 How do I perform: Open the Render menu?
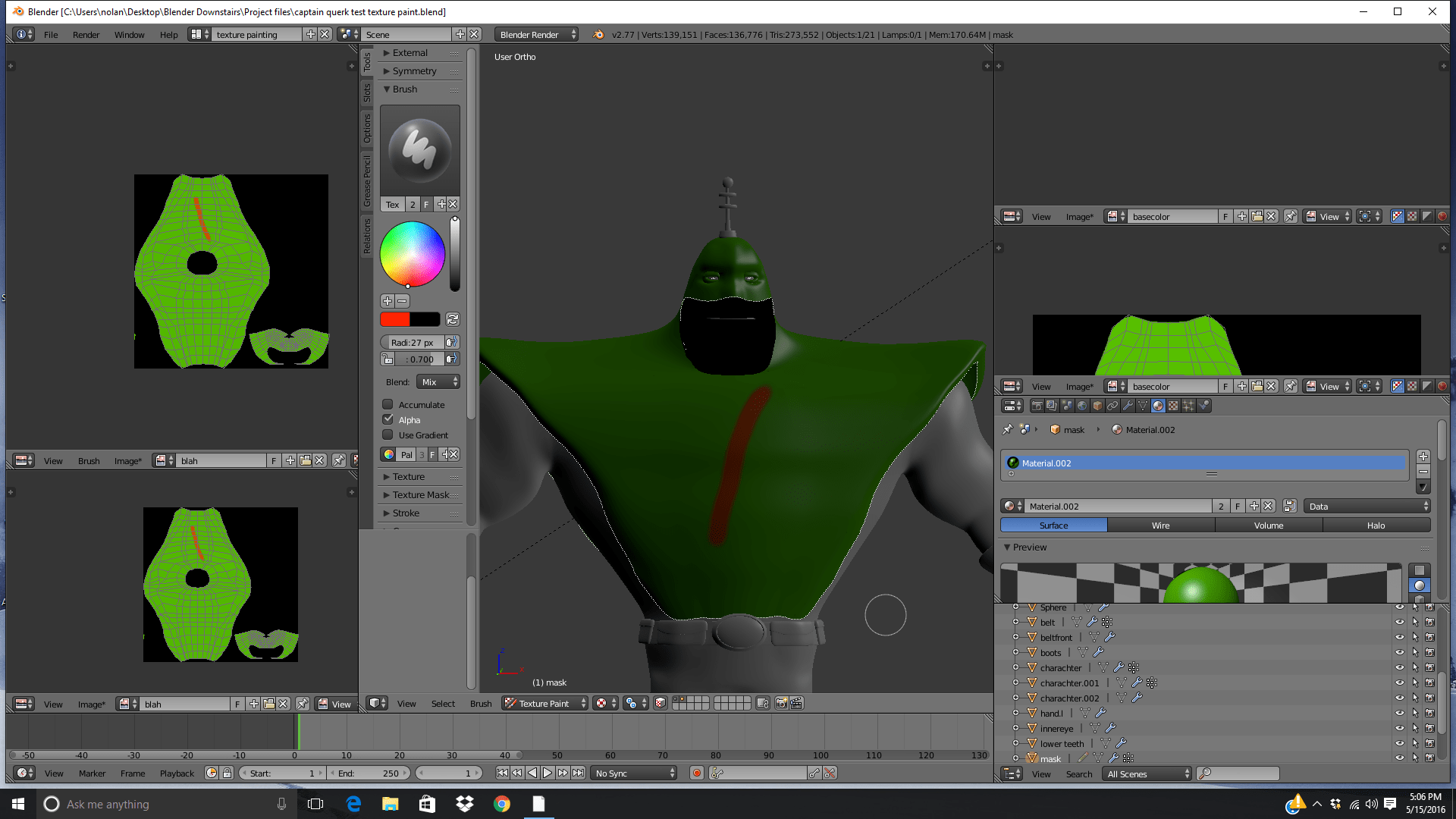click(x=86, y=34)
